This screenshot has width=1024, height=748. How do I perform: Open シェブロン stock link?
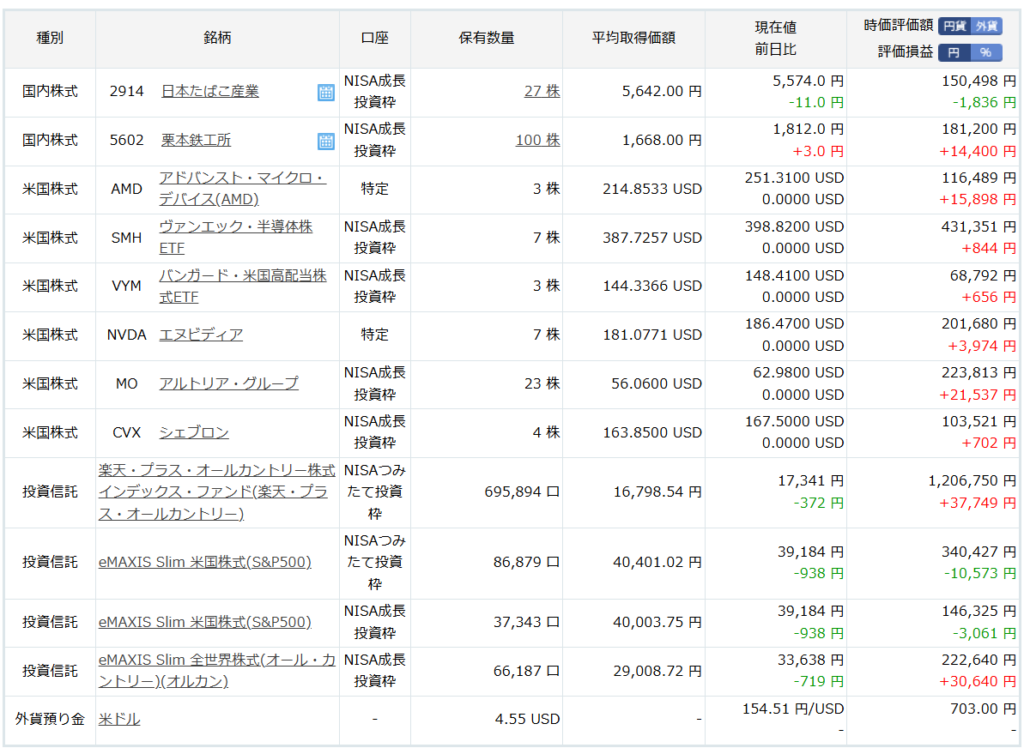click(194, 432)
